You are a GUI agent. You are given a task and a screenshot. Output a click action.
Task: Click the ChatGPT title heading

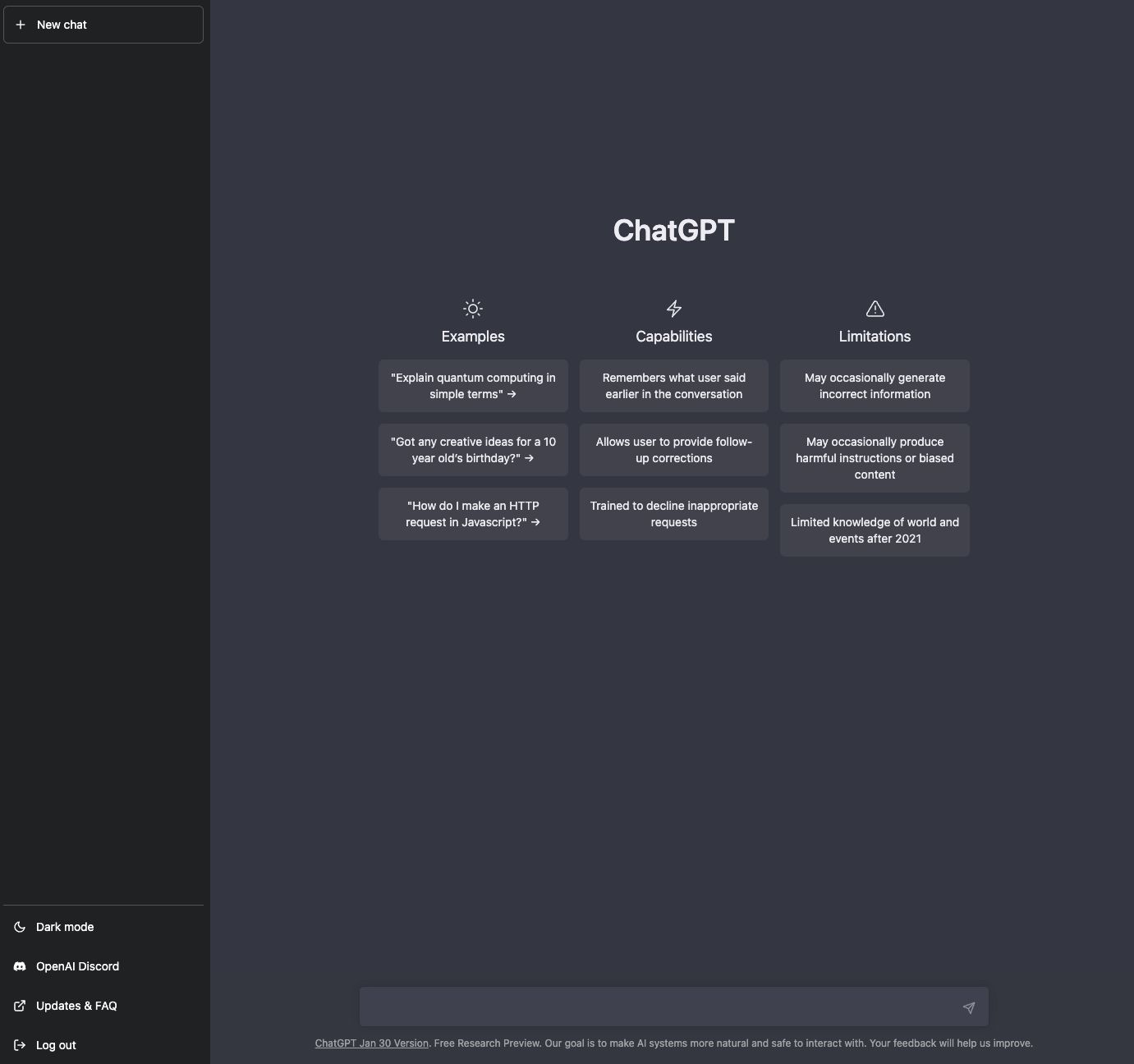tap(674, 231)
